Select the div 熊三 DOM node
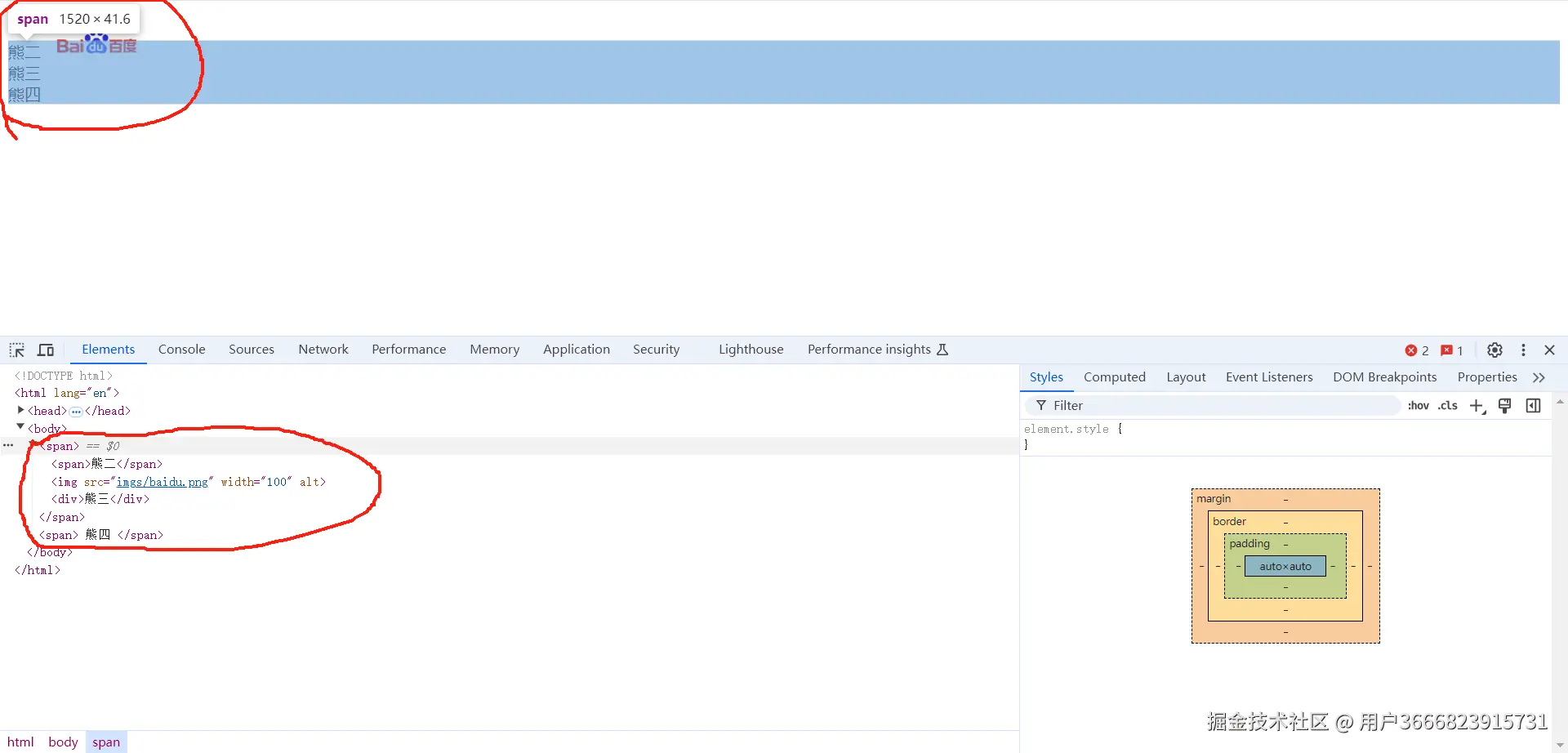 pyautogui.click(x=100, y=499)
